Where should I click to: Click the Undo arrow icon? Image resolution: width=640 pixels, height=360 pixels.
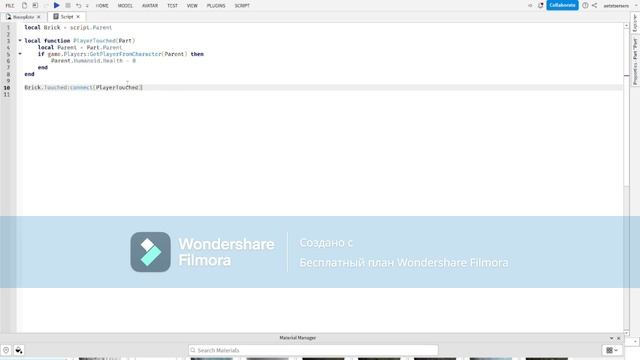(78, 5)
